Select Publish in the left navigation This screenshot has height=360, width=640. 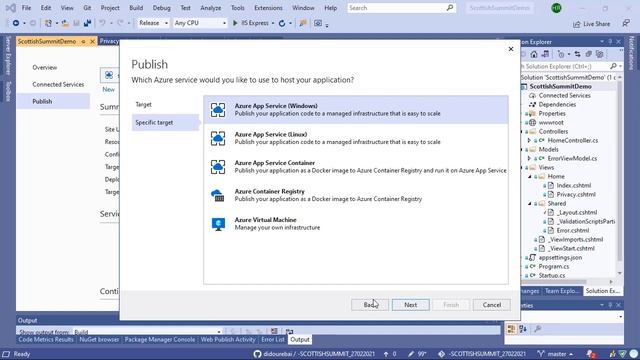pyautogui.click(x=53, y=101)
